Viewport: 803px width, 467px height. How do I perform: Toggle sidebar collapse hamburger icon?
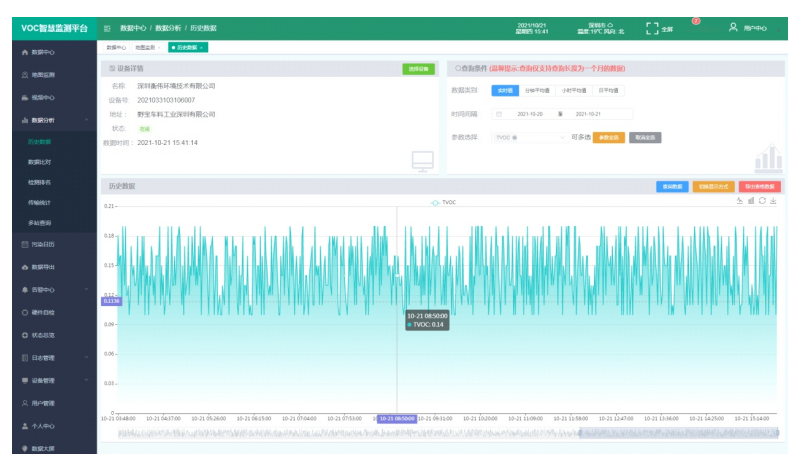click(x=107, y=28)
